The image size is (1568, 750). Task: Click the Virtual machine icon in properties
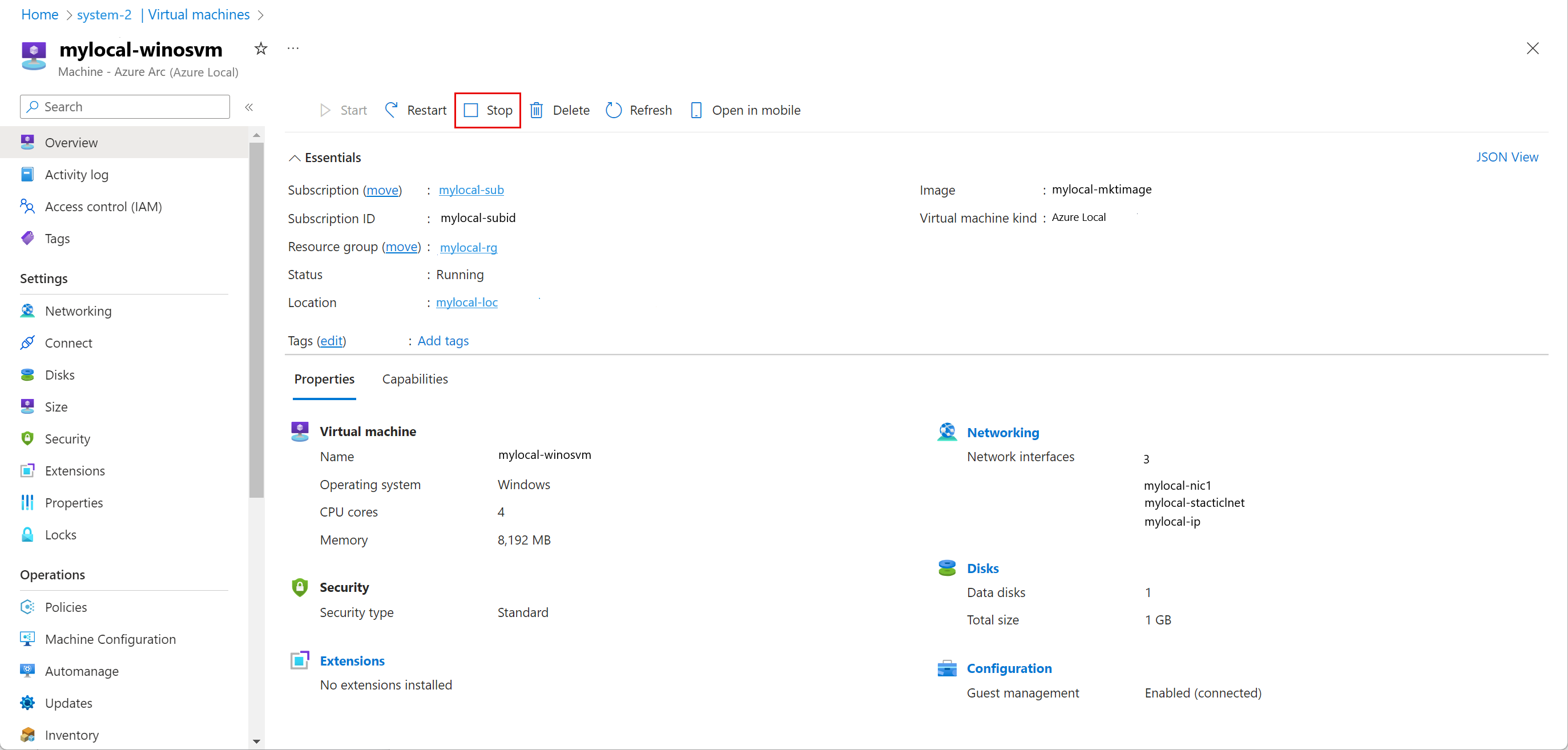pyautogui.click(x=300, y=431)
